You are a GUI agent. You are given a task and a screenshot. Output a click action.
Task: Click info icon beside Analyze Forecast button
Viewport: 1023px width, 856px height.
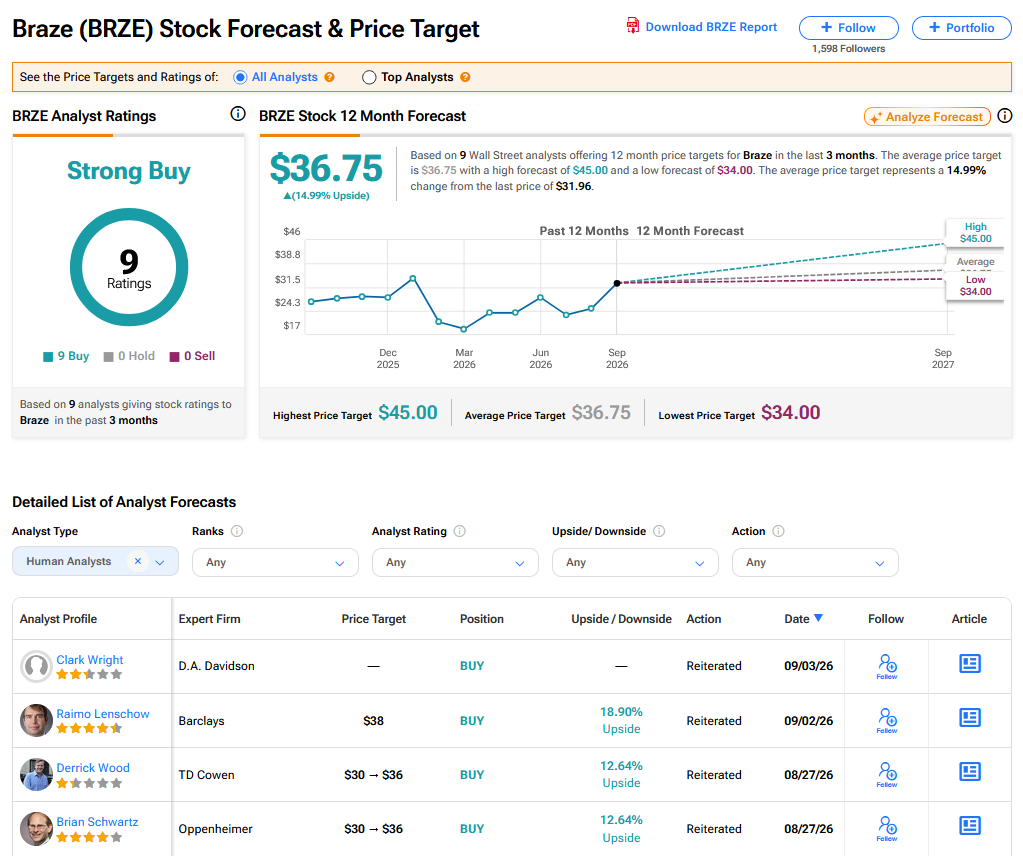(x=1005, y=115)
